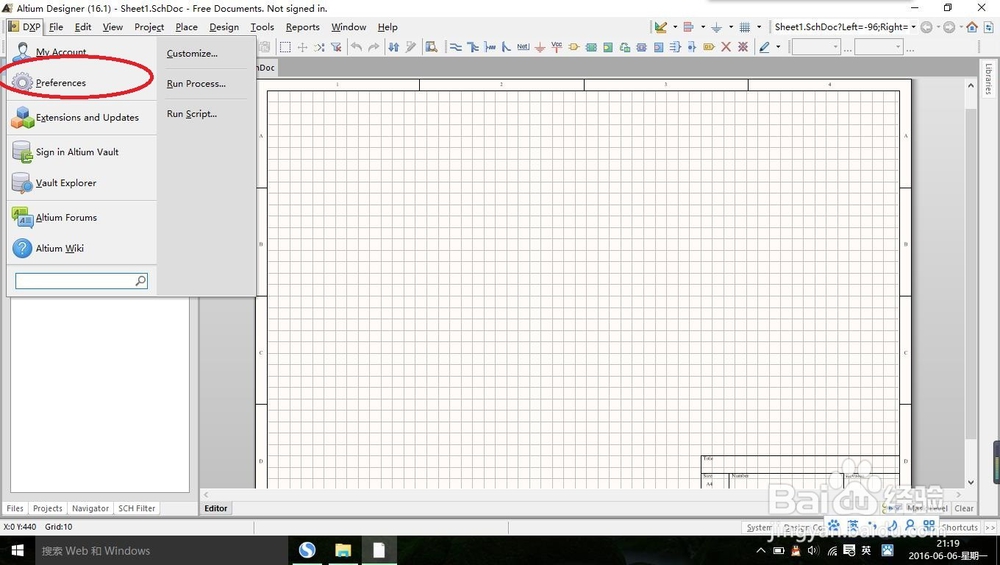This screenshot has height=565, width=1000.
Task: Open the Reports menu
Action: (x=302, y=27)
